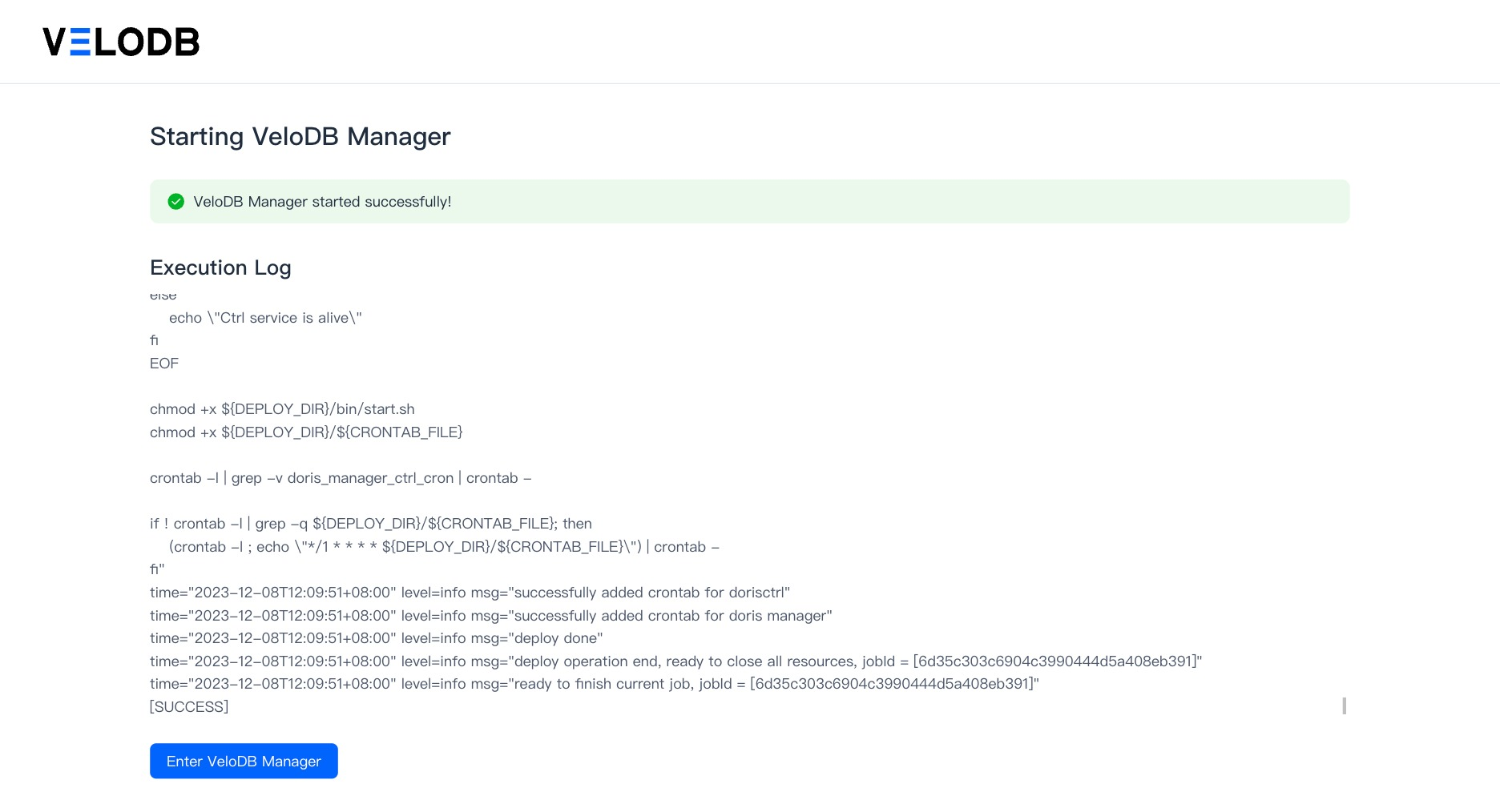Click the 'Execution Log' heading
The width and height of the screenshot is (1500, 812).
click(220, 267)
